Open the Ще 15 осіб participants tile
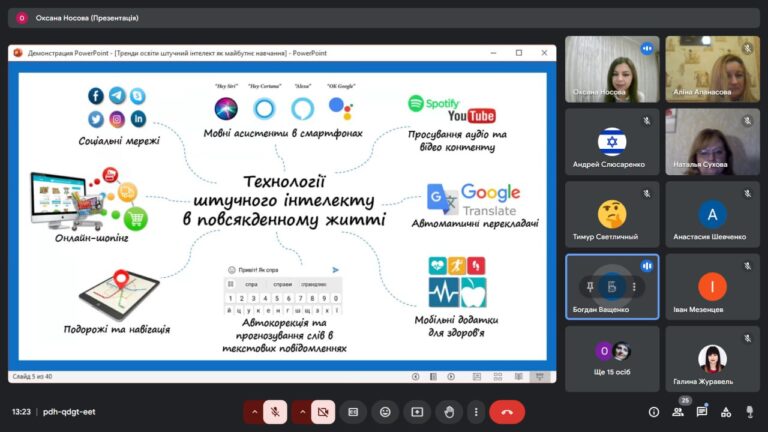Screen dimensions: 768x432 click(612, 359)
